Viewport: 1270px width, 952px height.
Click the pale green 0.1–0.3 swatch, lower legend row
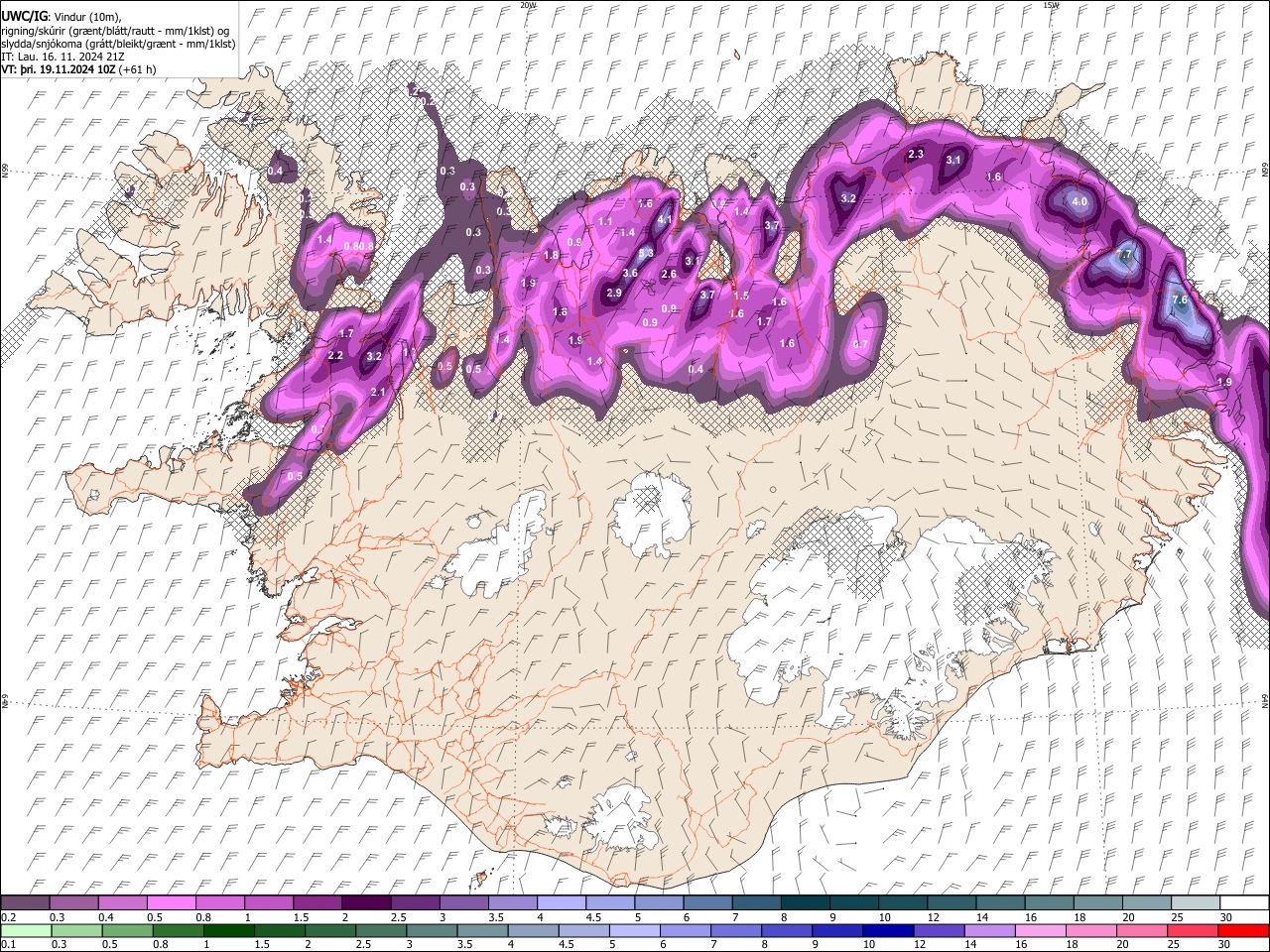(26, 930)
